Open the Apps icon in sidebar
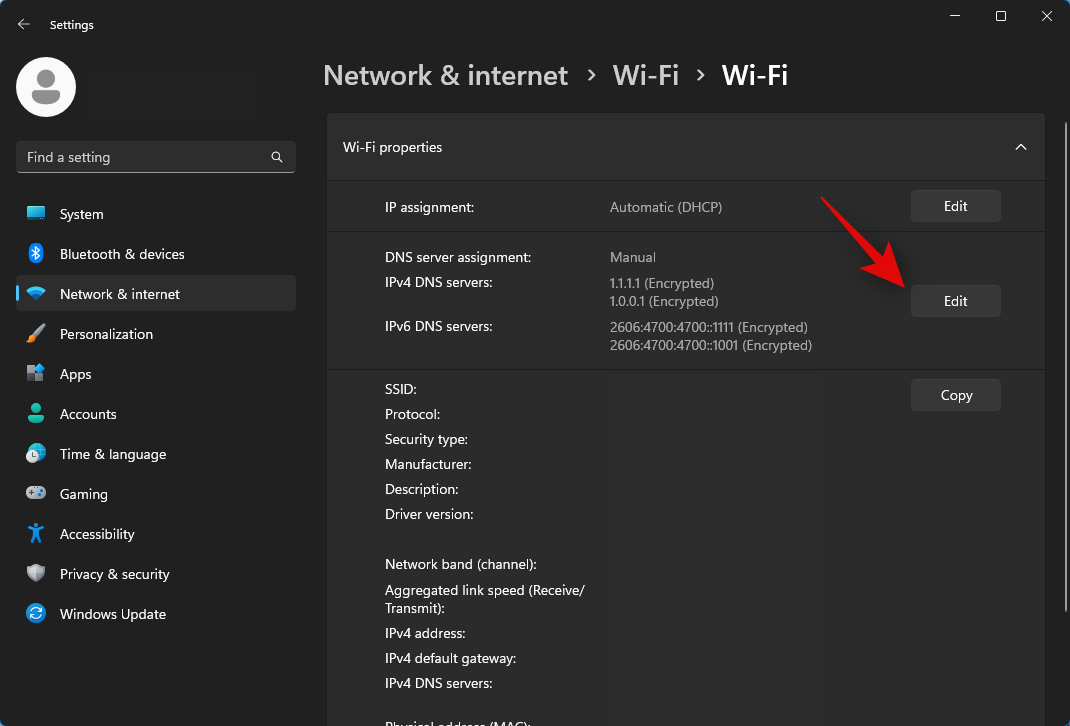This screenshot has width=1070, height=726. [x=36, y=374]
